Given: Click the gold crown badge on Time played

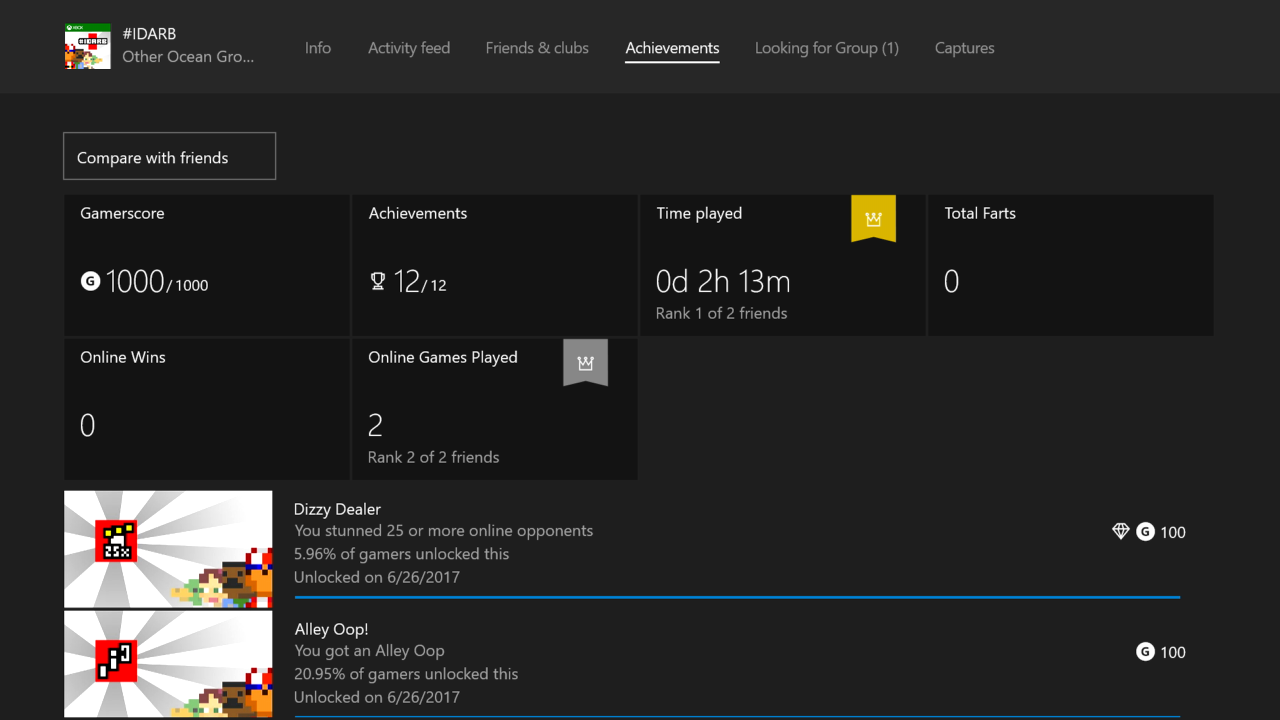Looking at the screenshot, I should click(x=873, y=218).
